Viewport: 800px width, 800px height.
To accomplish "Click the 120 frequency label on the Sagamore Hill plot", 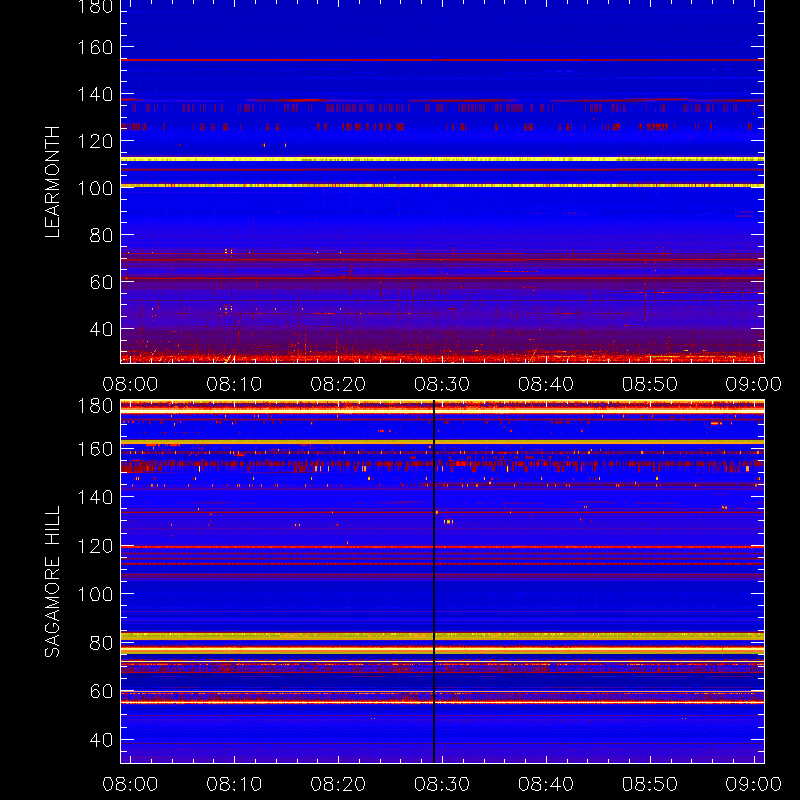I will click(95, 546).
